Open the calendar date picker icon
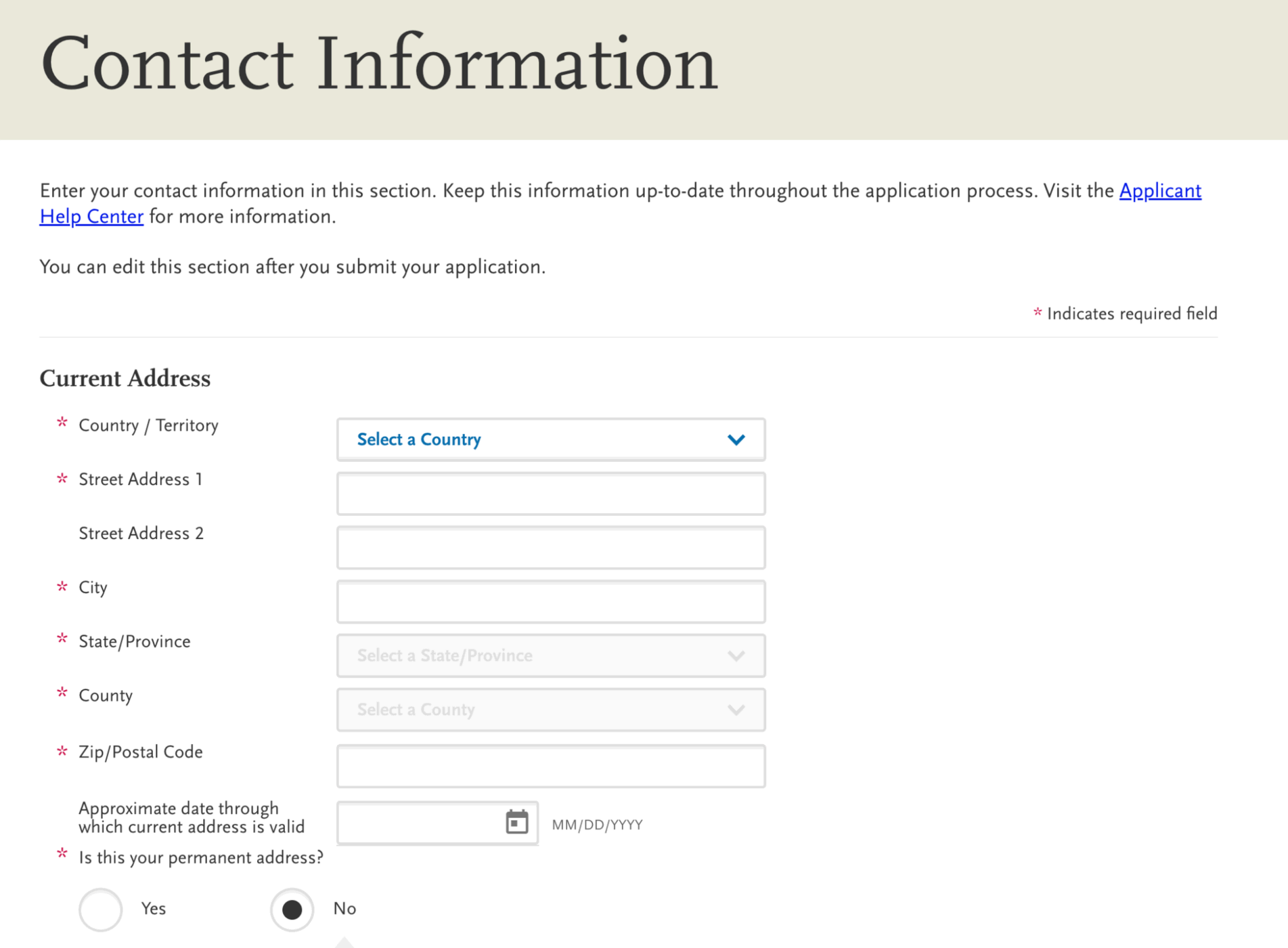This screenshot has height=948, width=1288. pyautogui.click(x=516, y=822)
